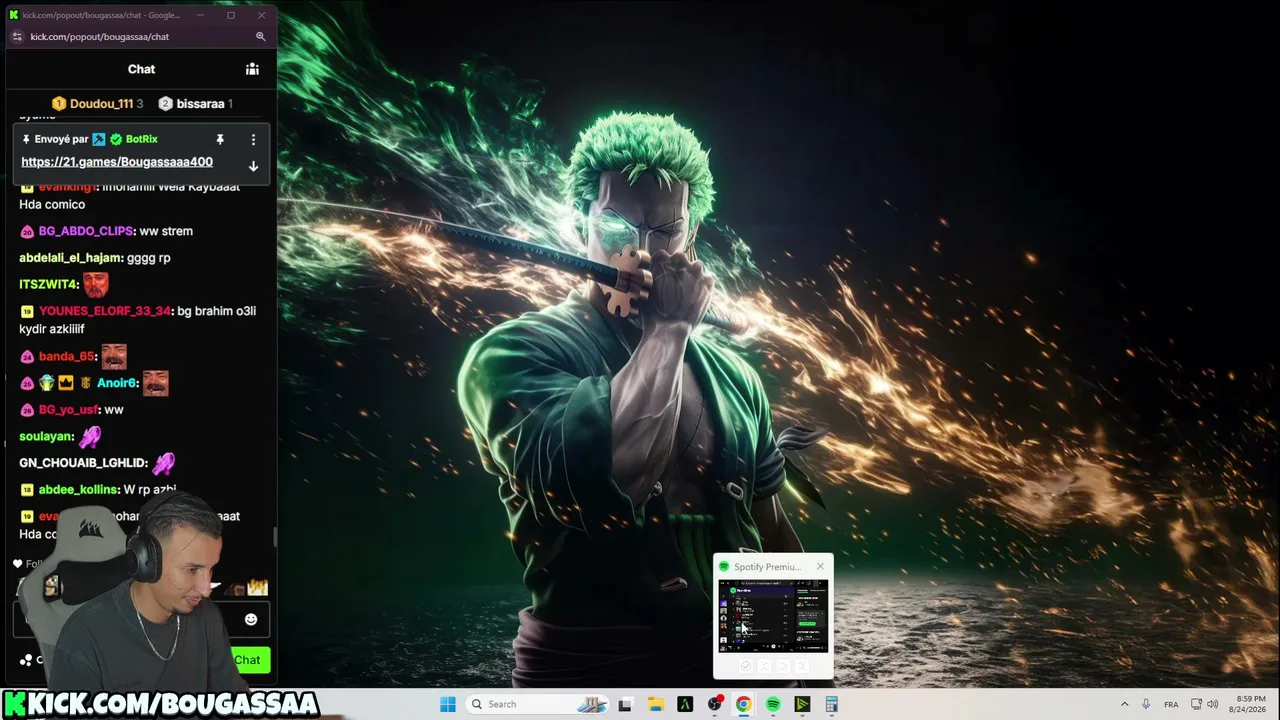1280x720 pixels.
Task: Click the microphone tray icon
Action: point(1146,704)
